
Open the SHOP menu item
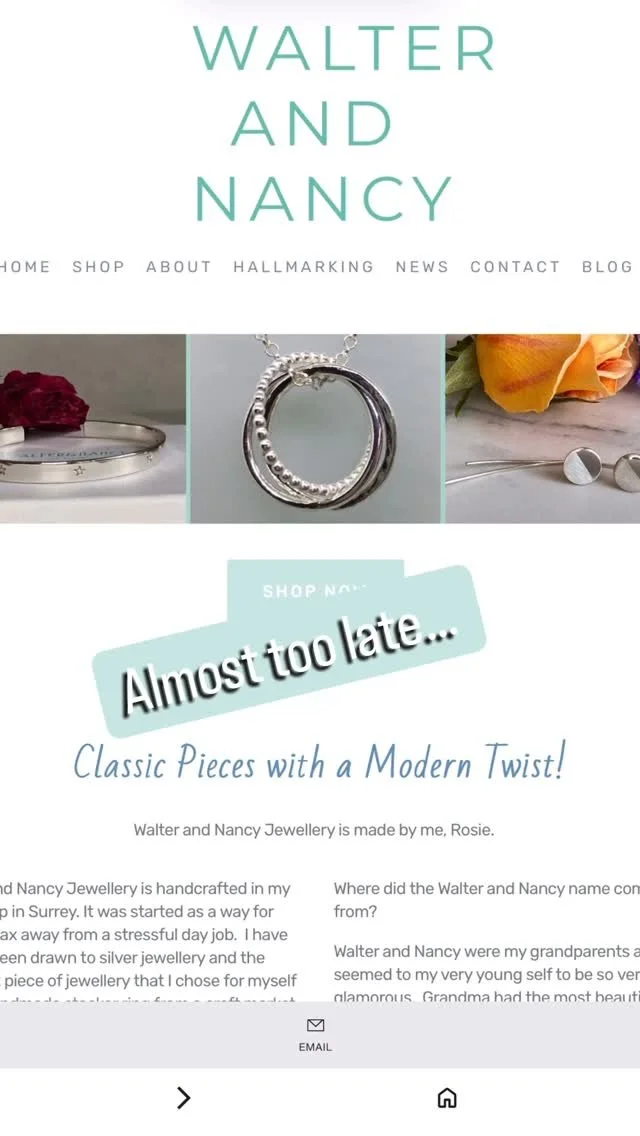(99, 267)
